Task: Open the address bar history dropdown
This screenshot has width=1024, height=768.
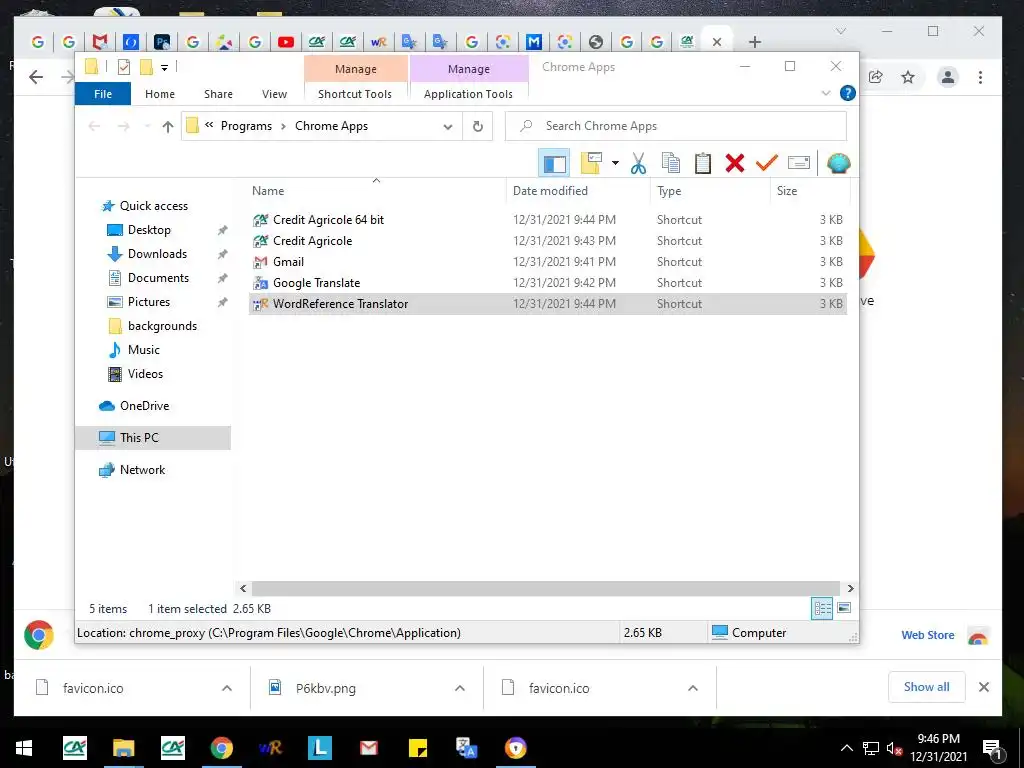Action: 448,127
